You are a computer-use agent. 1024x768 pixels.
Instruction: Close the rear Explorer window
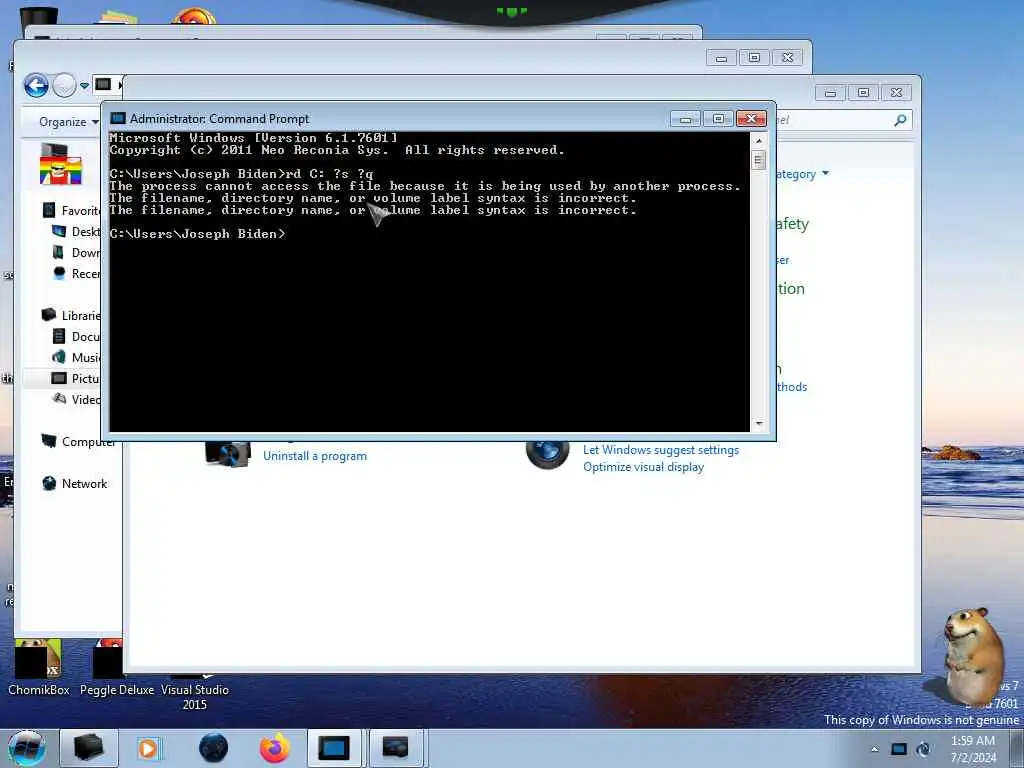pos(788,57)
